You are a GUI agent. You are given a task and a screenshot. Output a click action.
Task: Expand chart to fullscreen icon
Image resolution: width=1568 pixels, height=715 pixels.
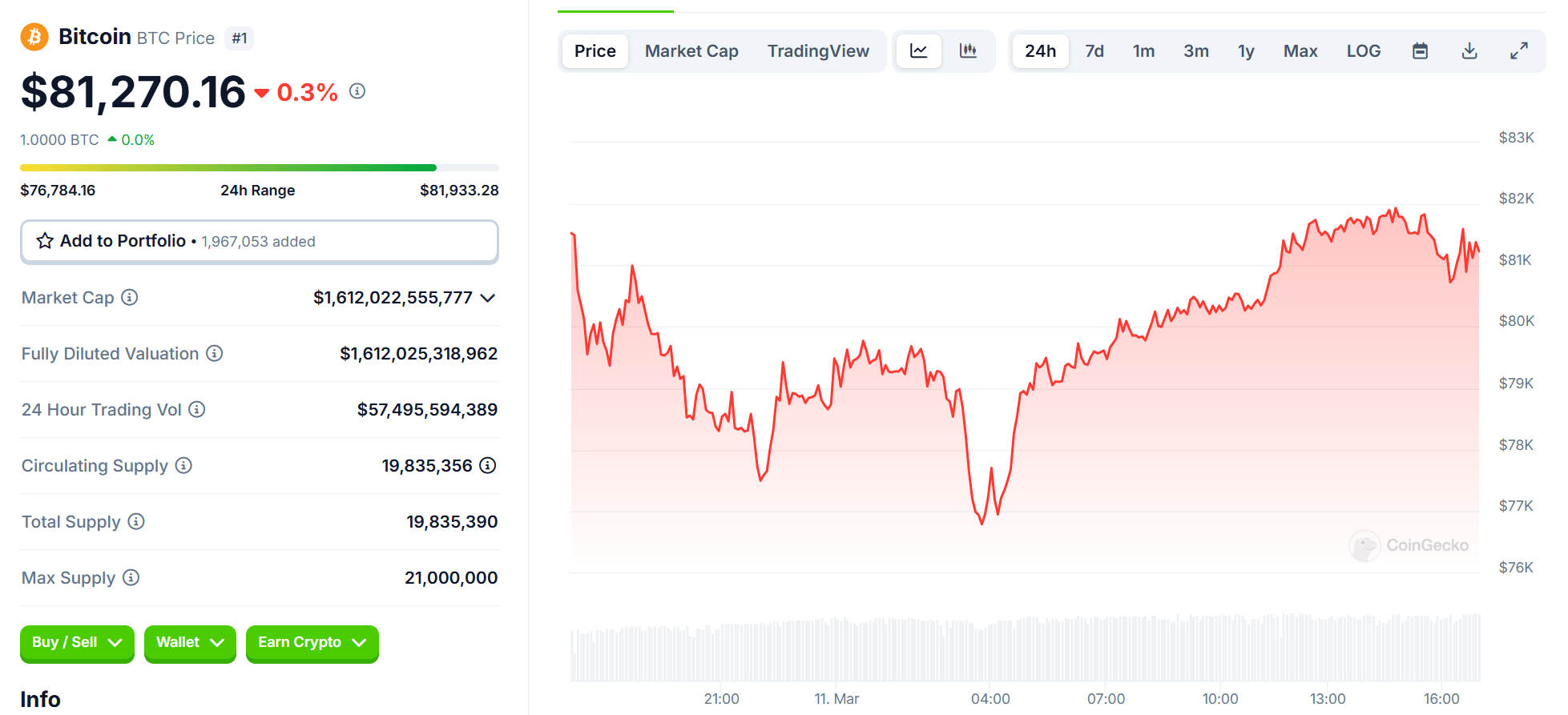coord(1519,51)
